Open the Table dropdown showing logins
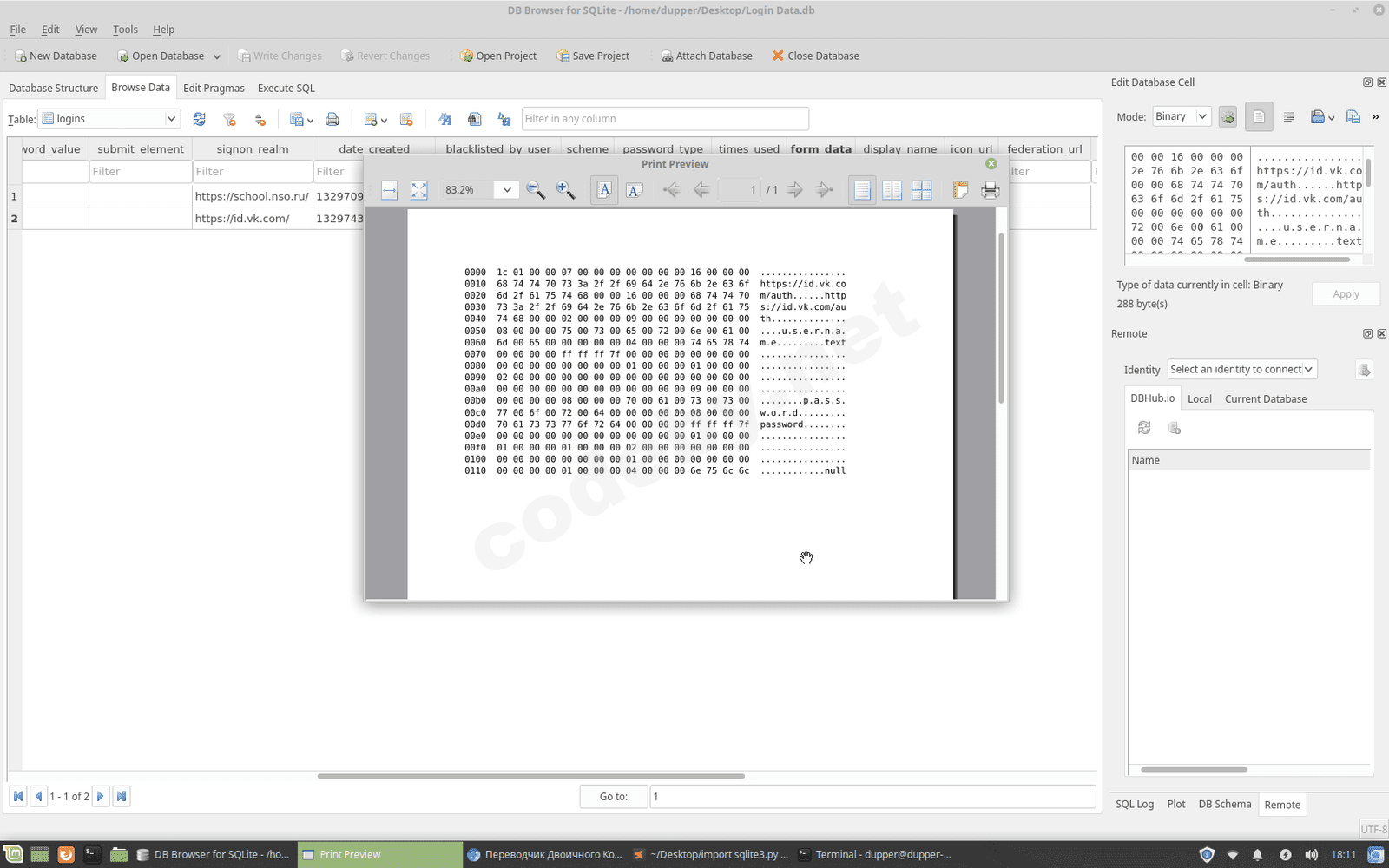The width and height of the screenshot is (1389, 868). [x=109, y=119]
